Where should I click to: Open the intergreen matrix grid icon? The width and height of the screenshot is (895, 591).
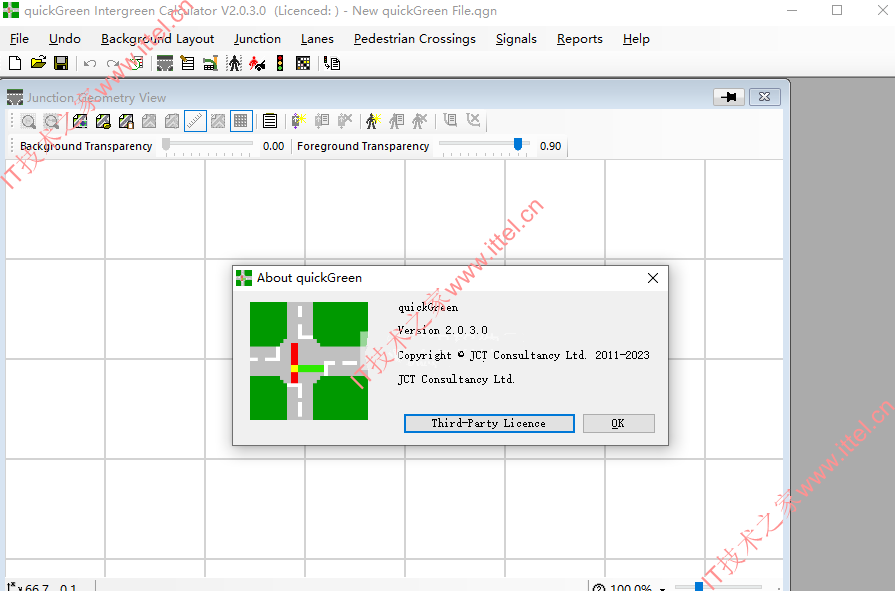click(x=303, y=63)
